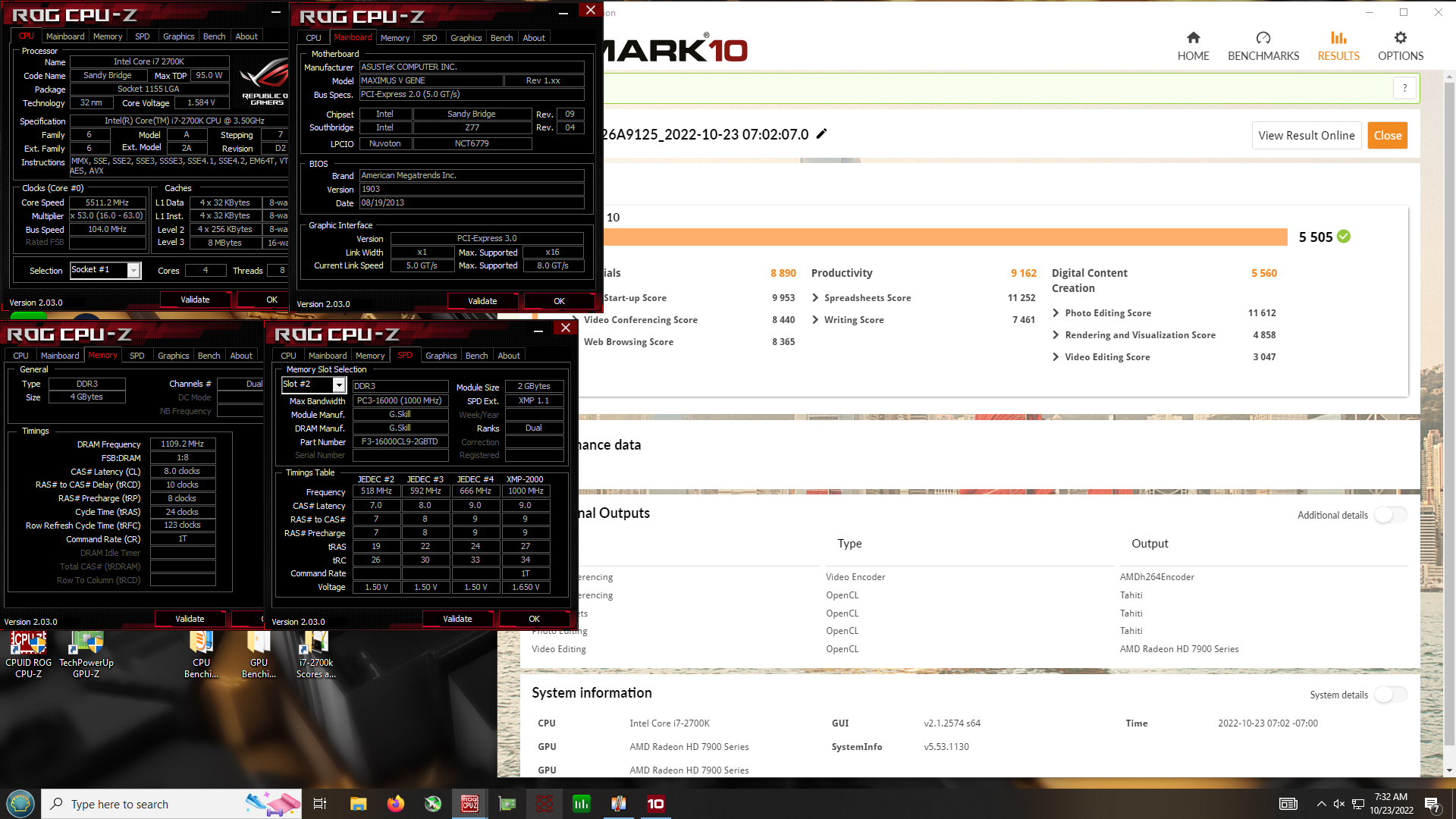Click Validate in SPD CPU-Z window
The width and height of the screenshot is (1456, 819).
(457, 619)
